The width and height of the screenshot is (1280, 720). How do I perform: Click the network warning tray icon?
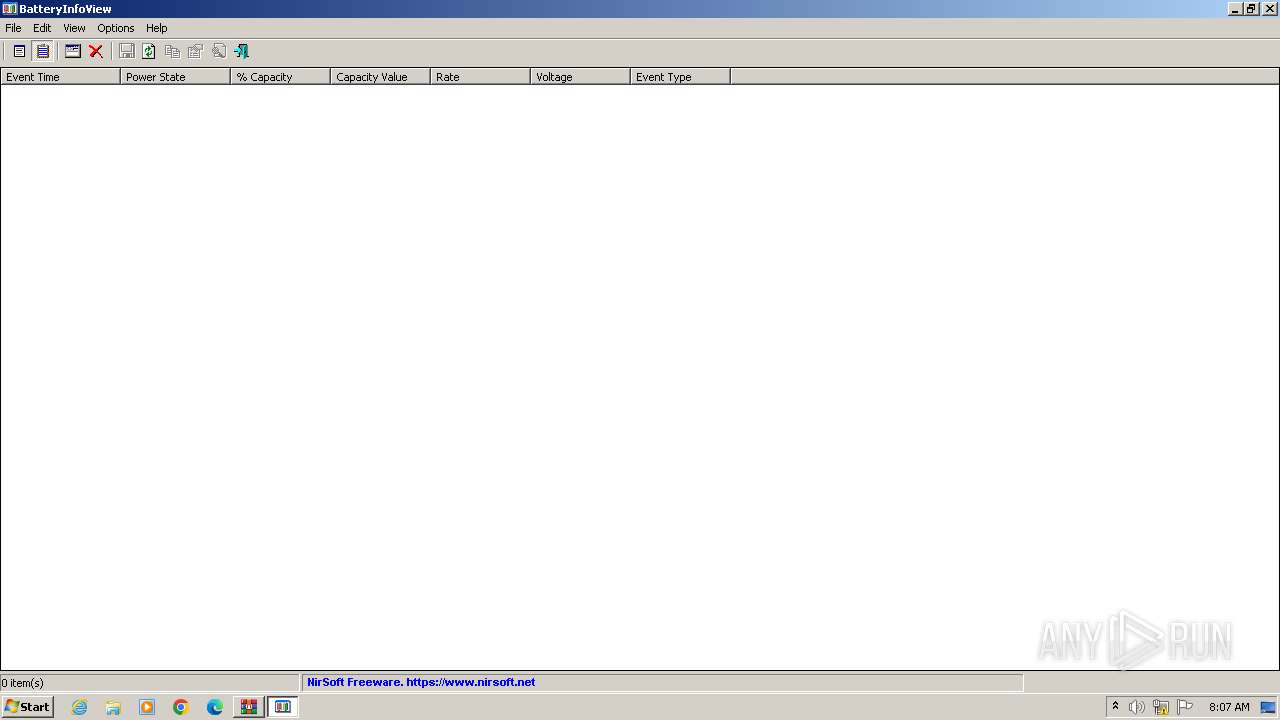(1161, 707)
